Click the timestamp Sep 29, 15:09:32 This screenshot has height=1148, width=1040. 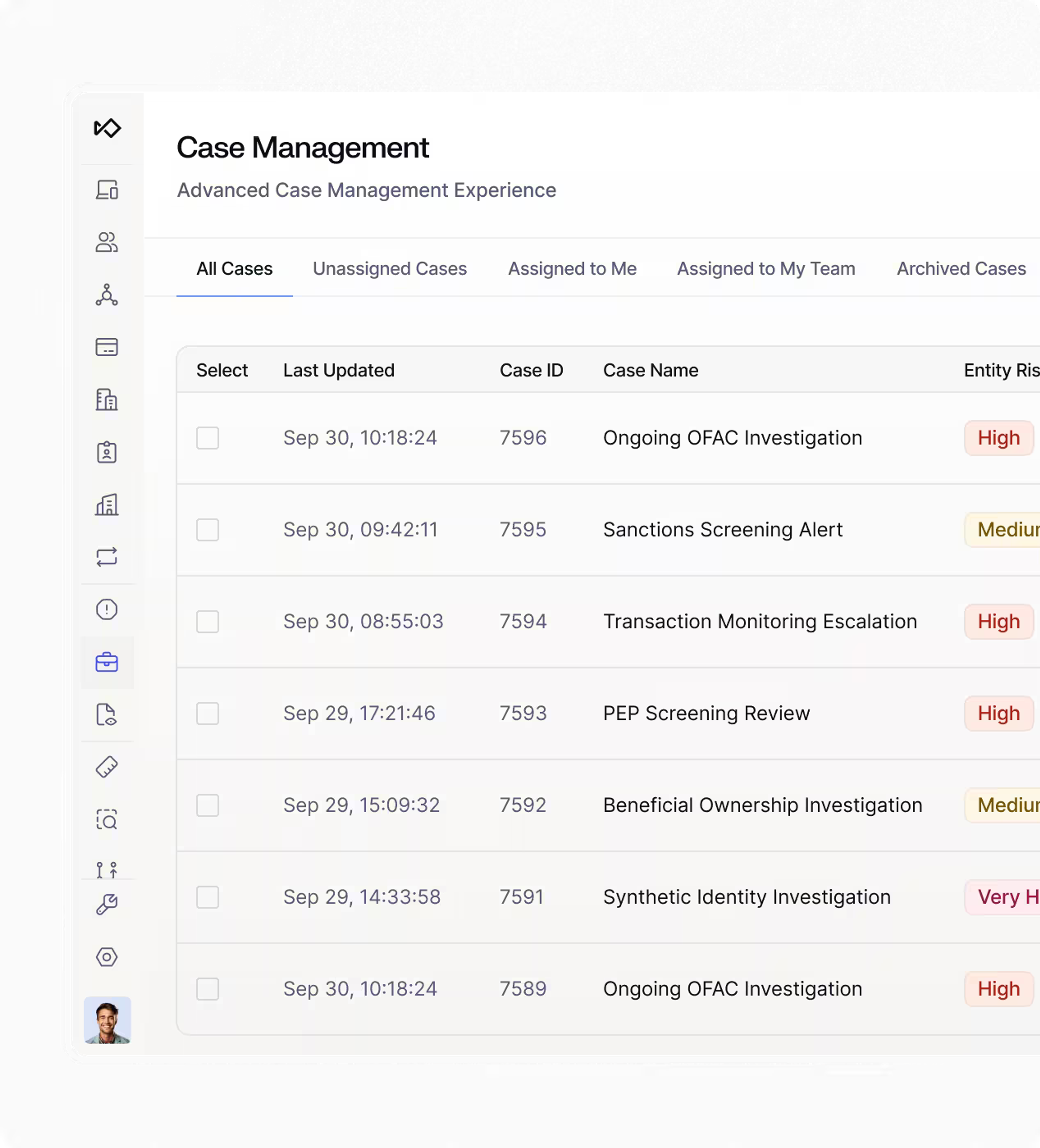(x=361, y=805)
